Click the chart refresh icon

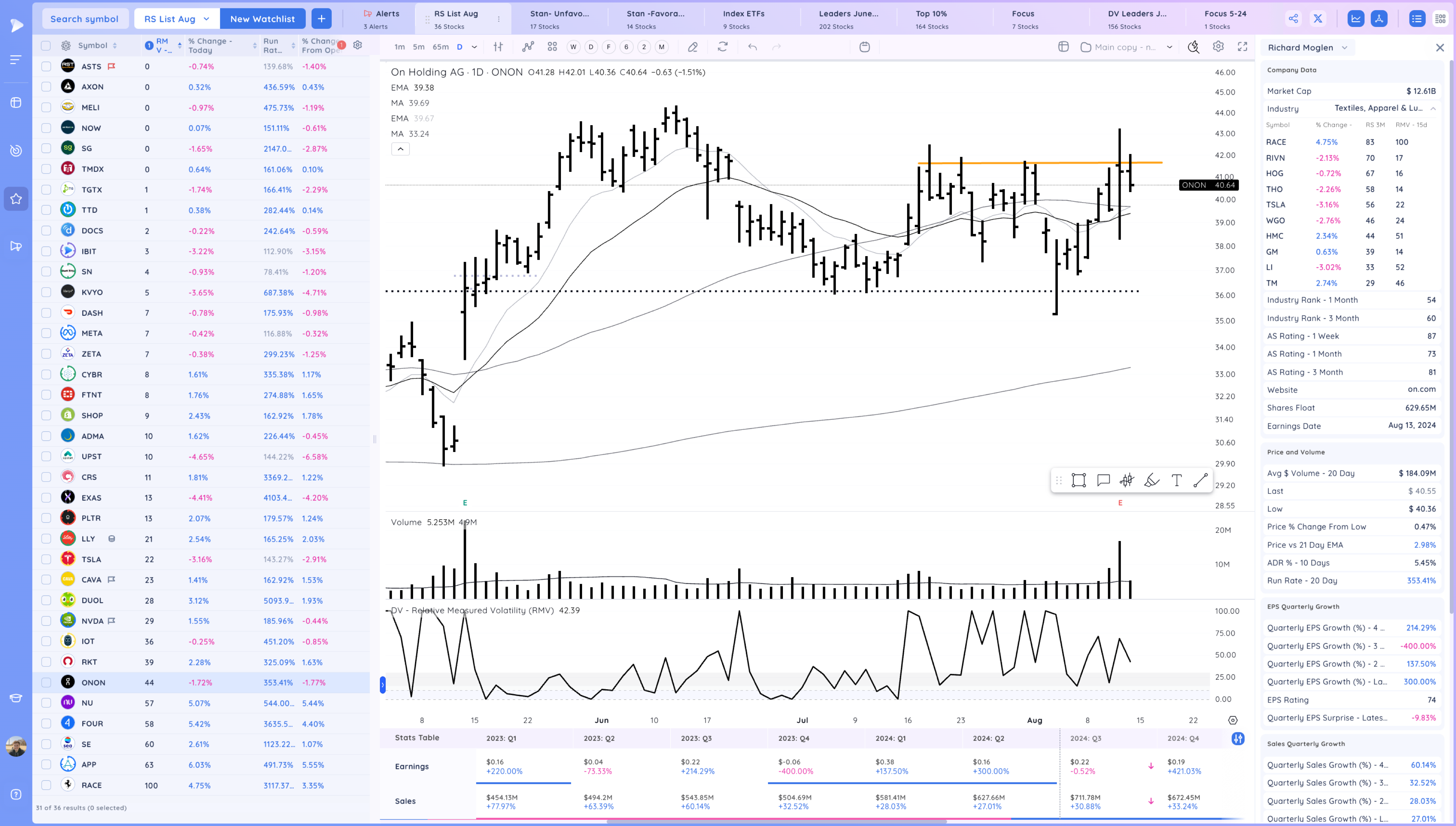tap(722, 47)
